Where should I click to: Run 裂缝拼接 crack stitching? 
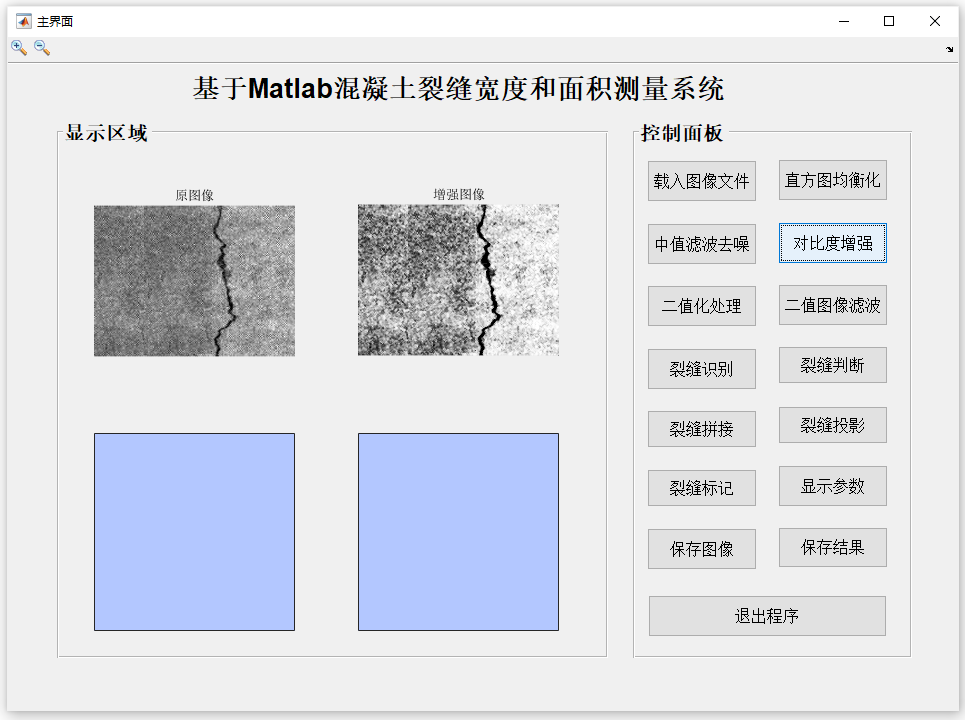pyautogui.click(x=702, y=429)
